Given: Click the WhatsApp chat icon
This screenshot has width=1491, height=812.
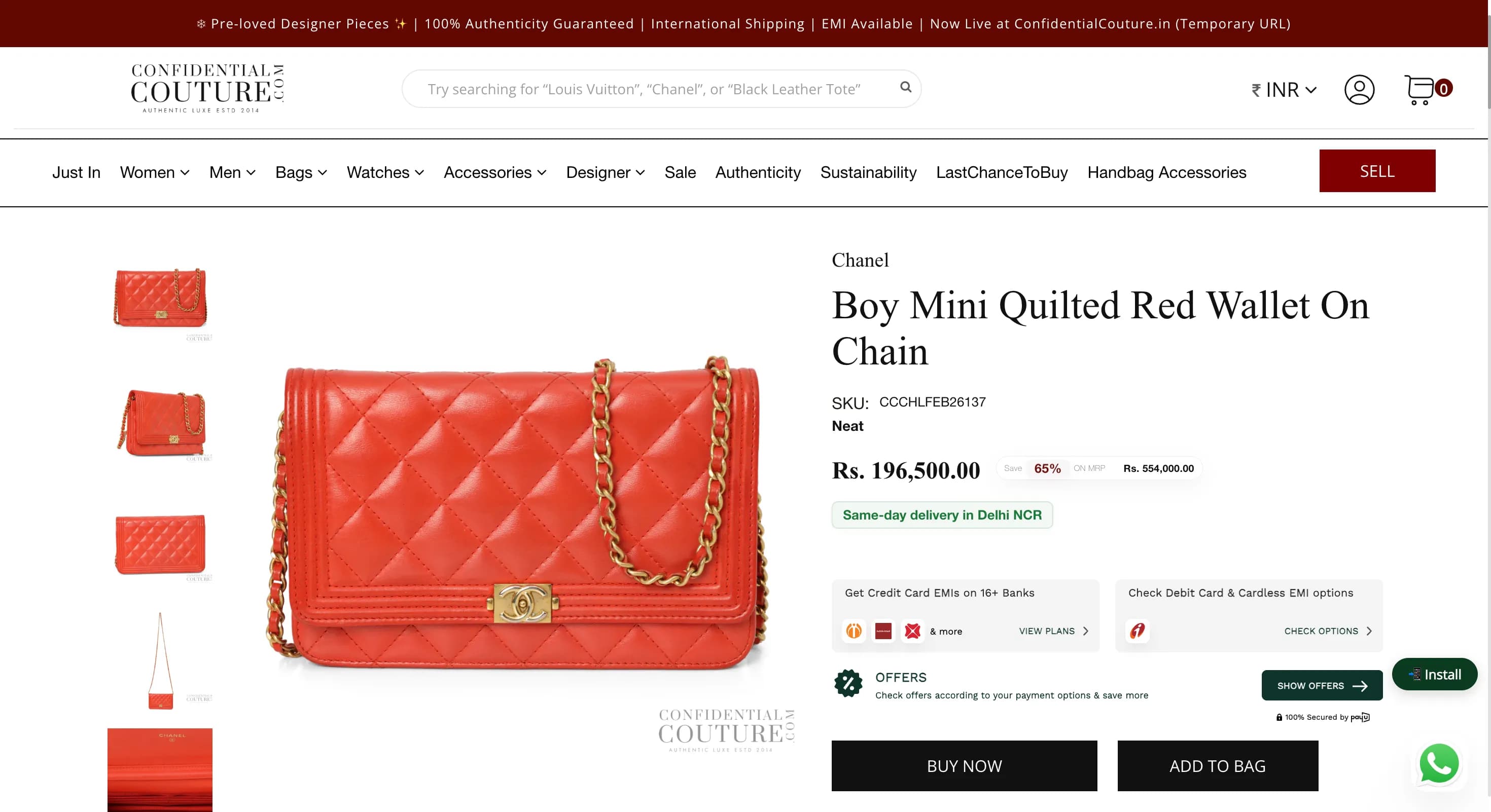Looking at the screenshot, I should tap(1439, 763).
